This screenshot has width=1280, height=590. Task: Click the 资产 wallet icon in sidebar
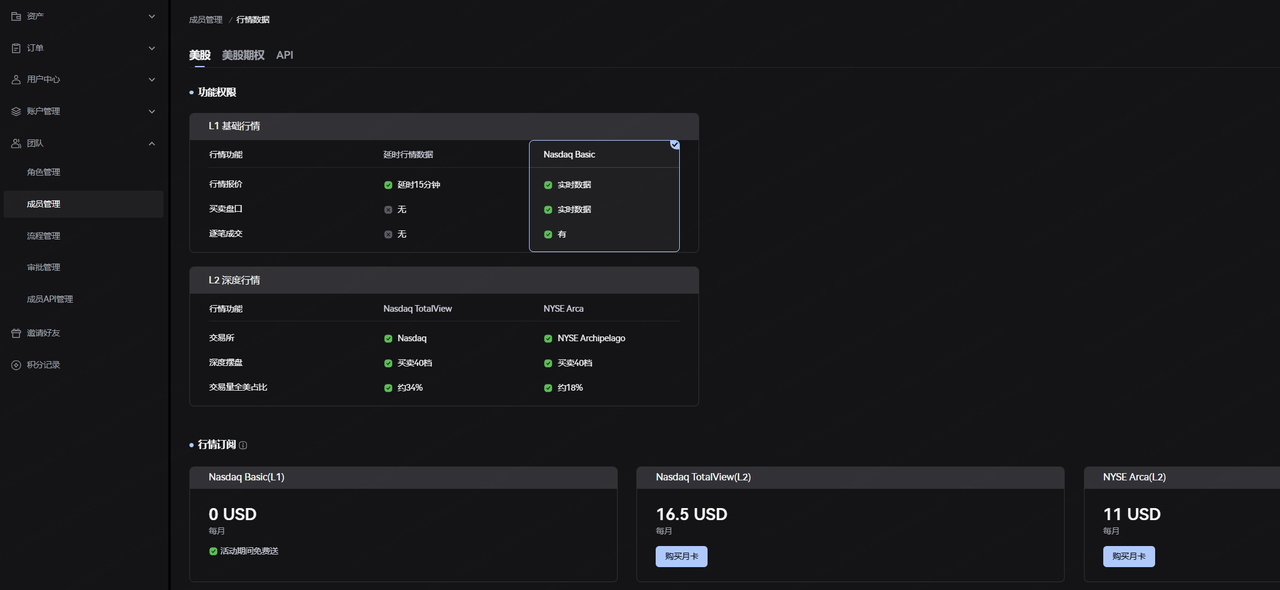16,16
